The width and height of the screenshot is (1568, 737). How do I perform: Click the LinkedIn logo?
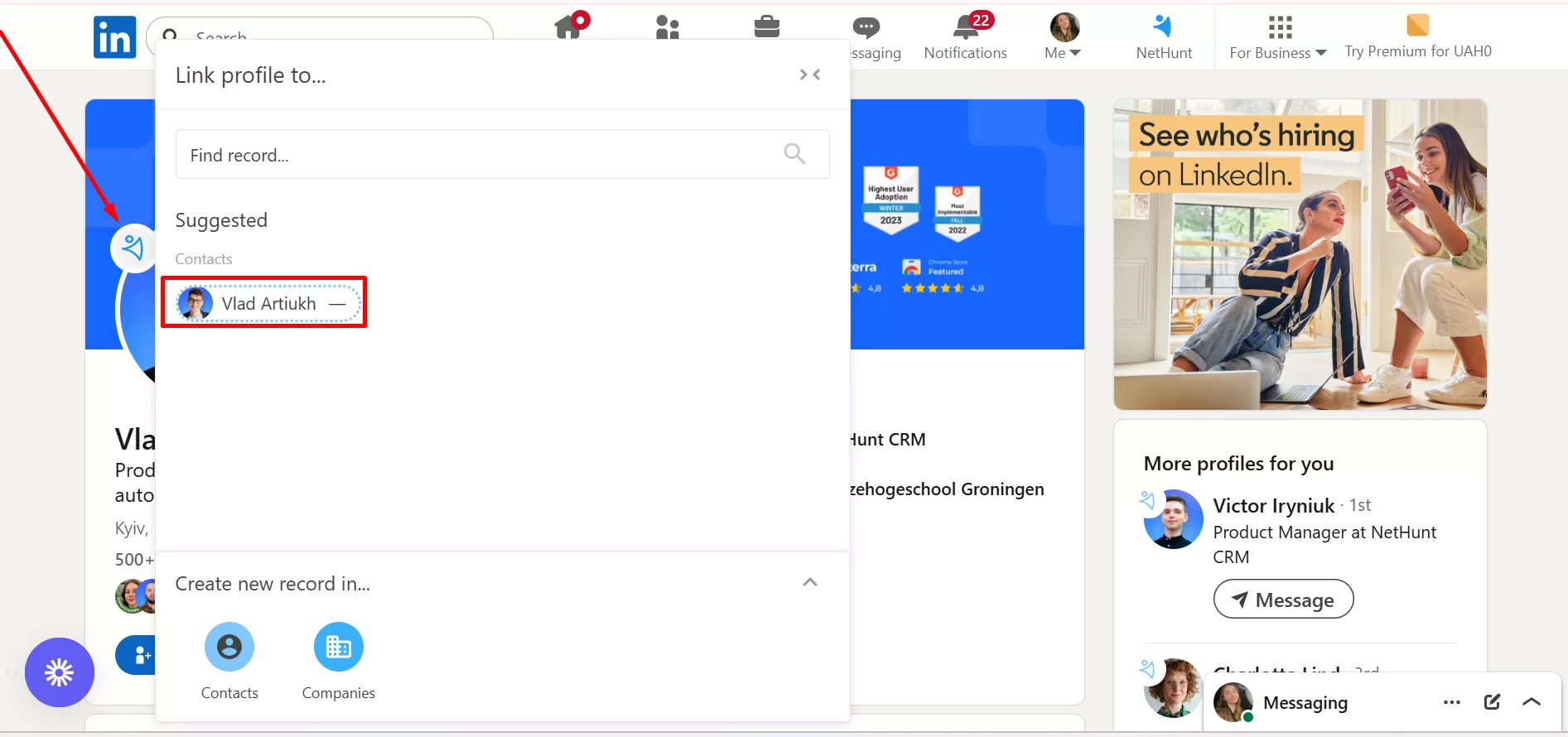tap(114, 37)
